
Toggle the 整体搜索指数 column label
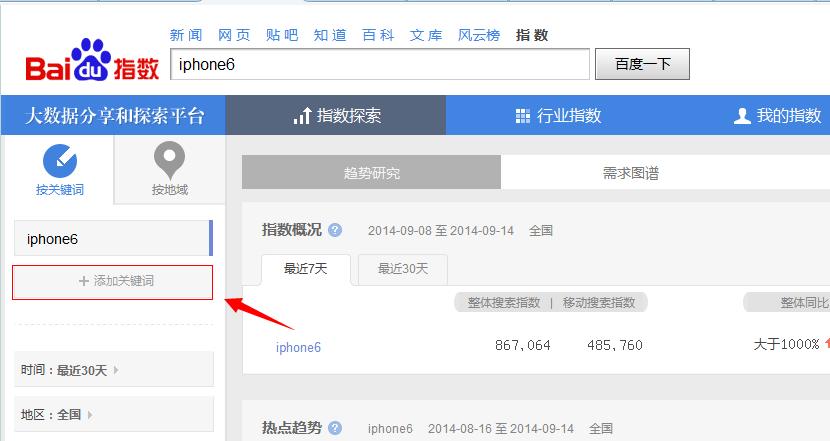pos(503,303)
